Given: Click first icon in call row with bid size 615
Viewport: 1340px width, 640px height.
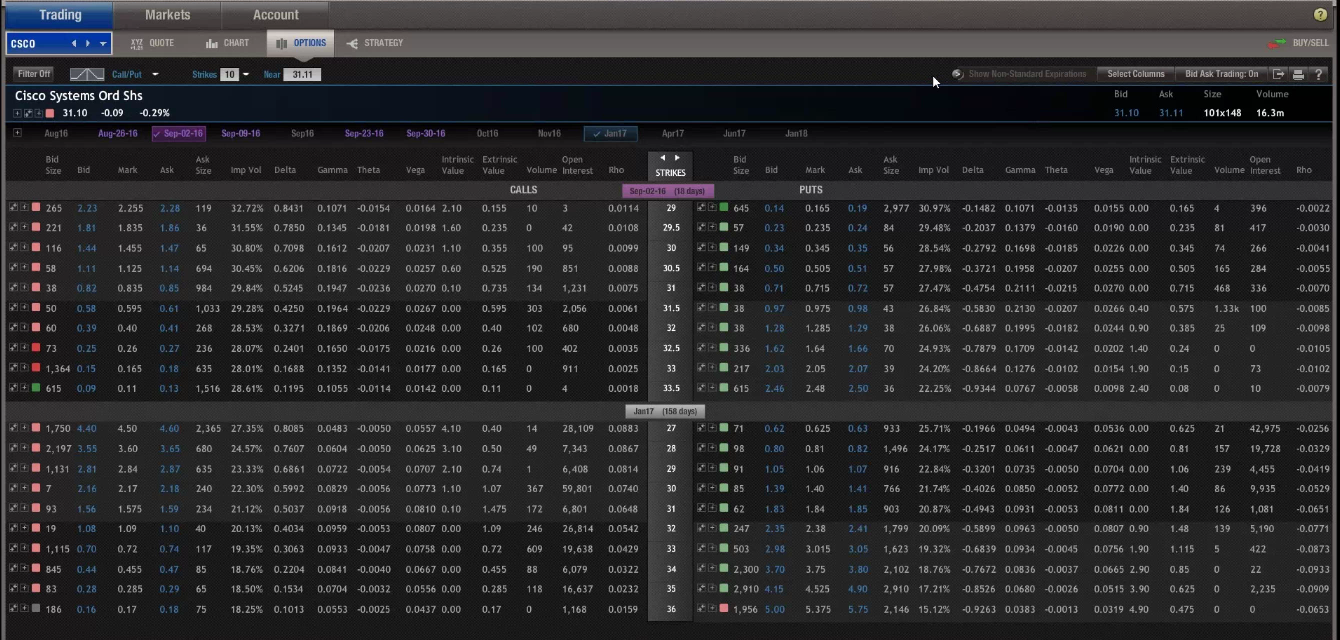Looking at the screenshot, I should coord(13,388).
